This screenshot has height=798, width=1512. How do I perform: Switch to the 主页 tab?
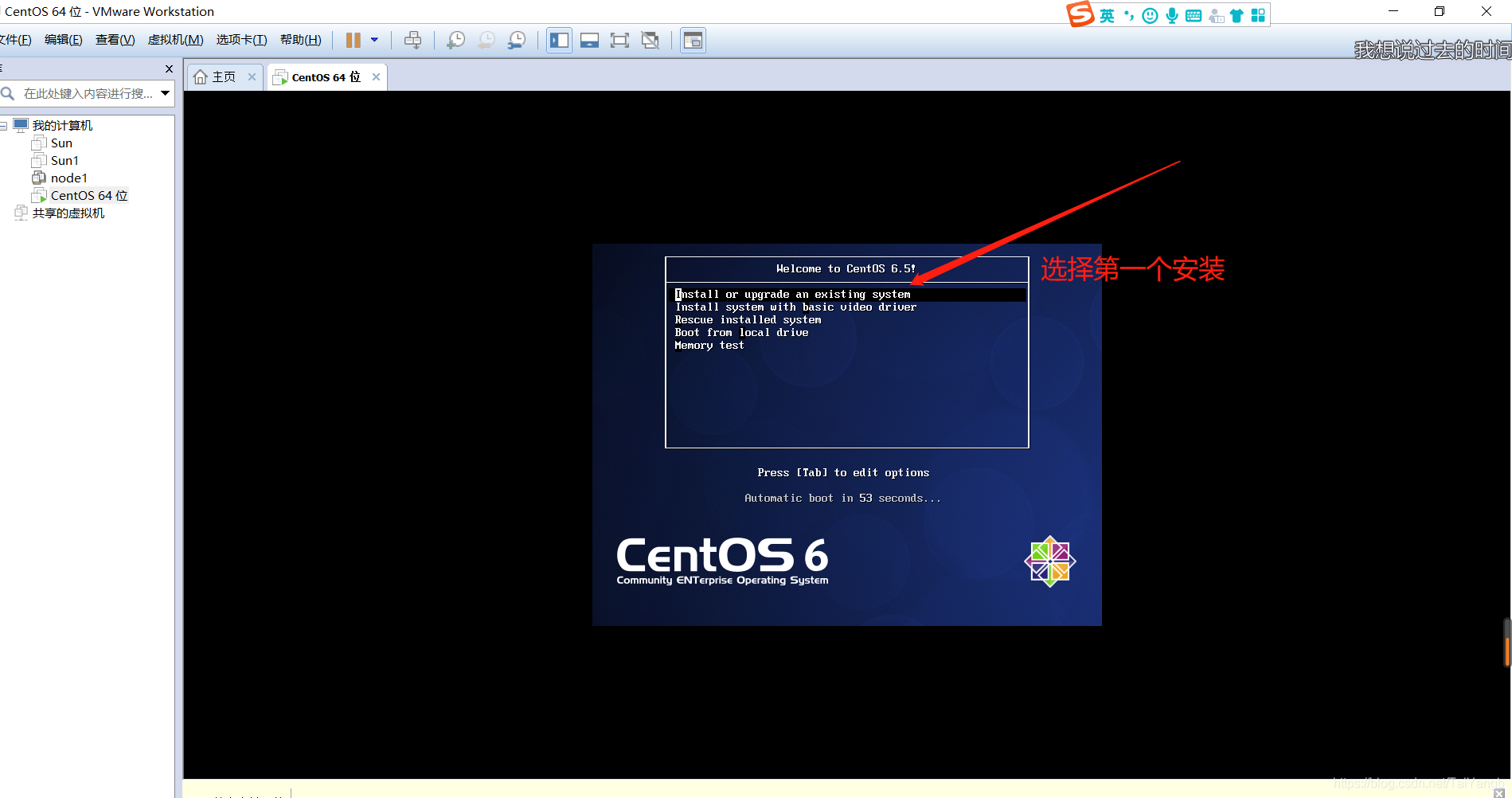(x=224, y=77)
